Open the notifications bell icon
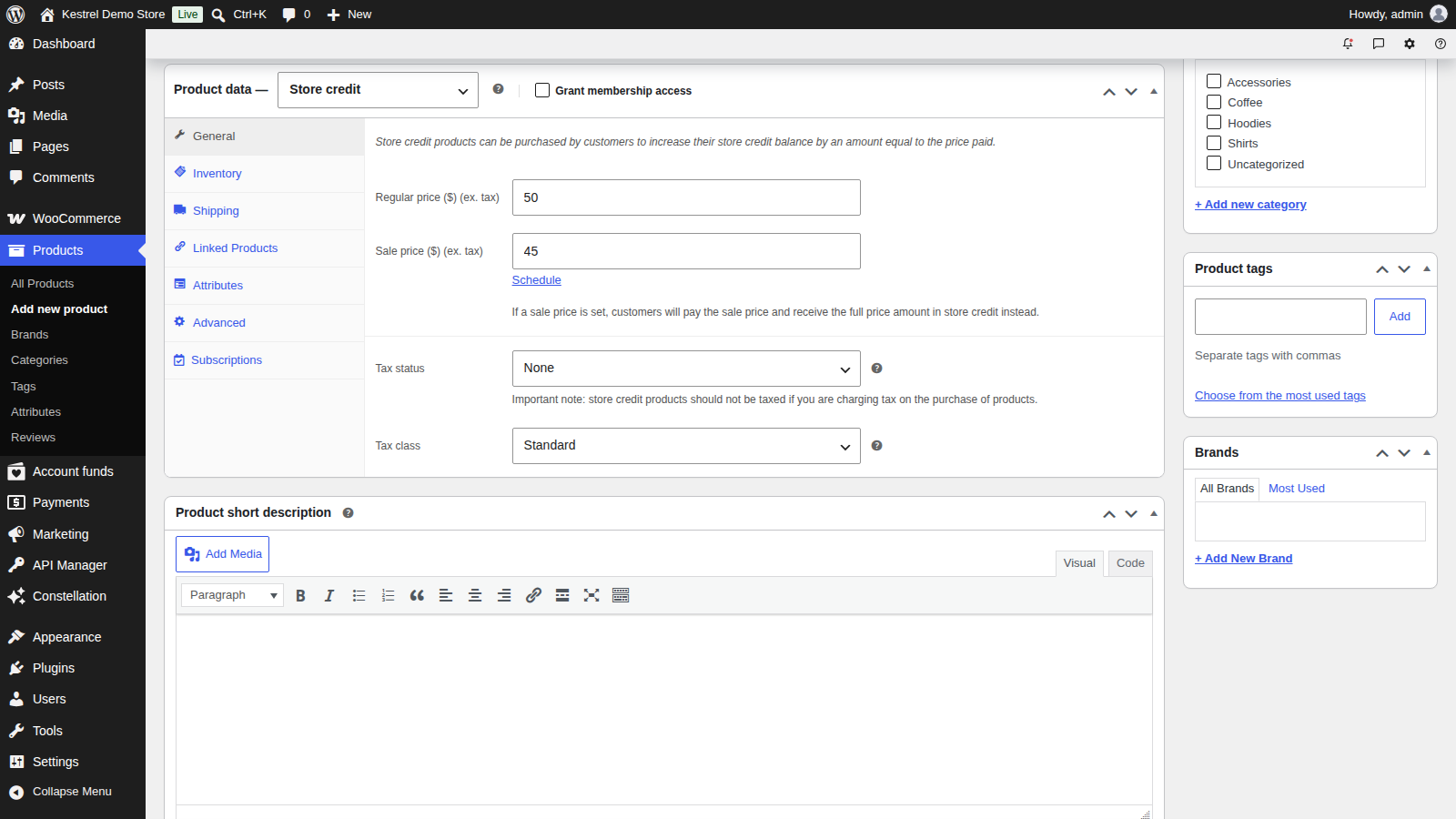 point(1348,44)
